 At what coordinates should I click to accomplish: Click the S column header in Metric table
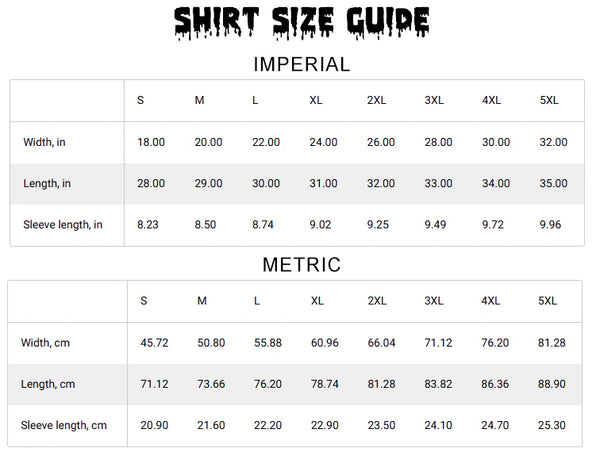[144, 301]
